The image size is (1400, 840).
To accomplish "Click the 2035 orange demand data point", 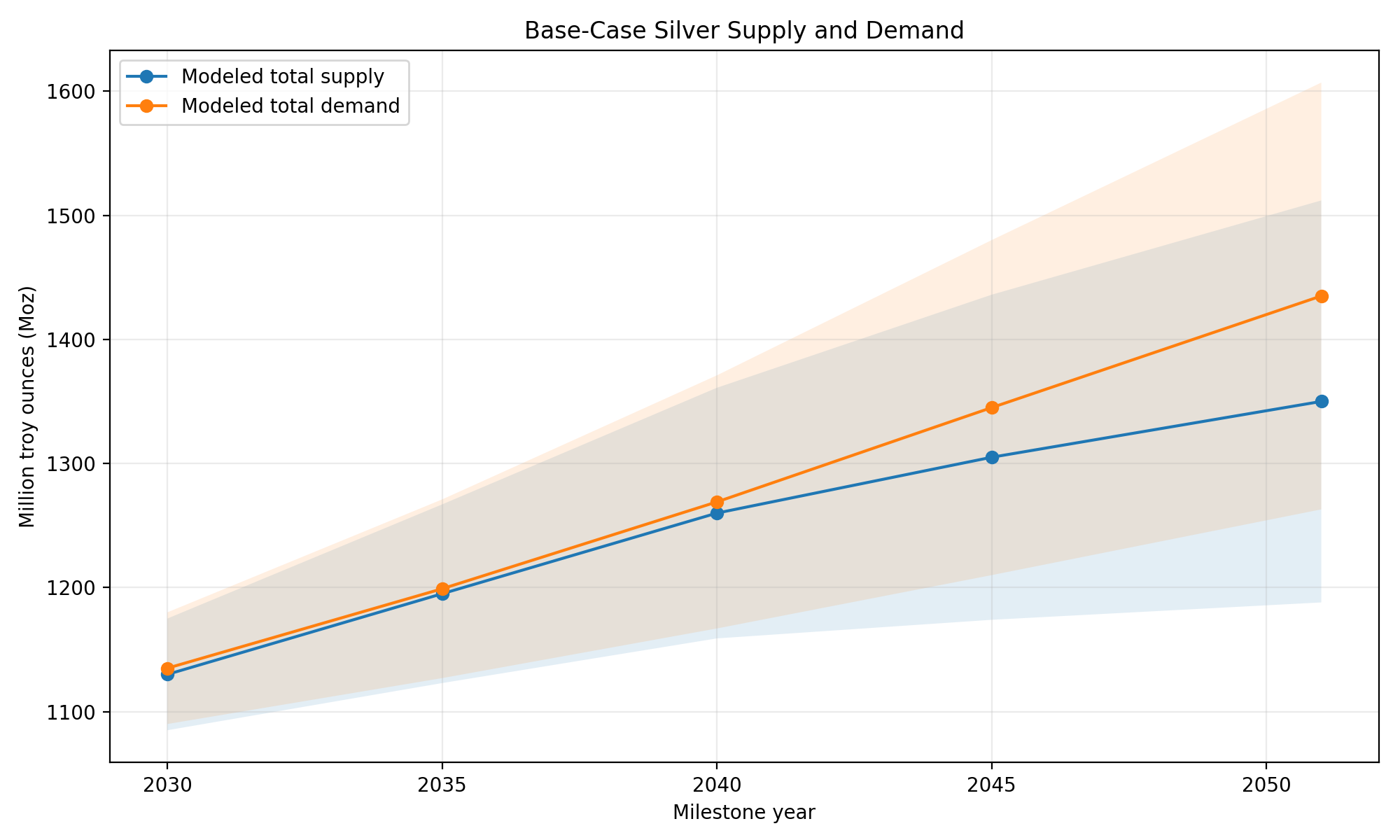I will 442,589.
